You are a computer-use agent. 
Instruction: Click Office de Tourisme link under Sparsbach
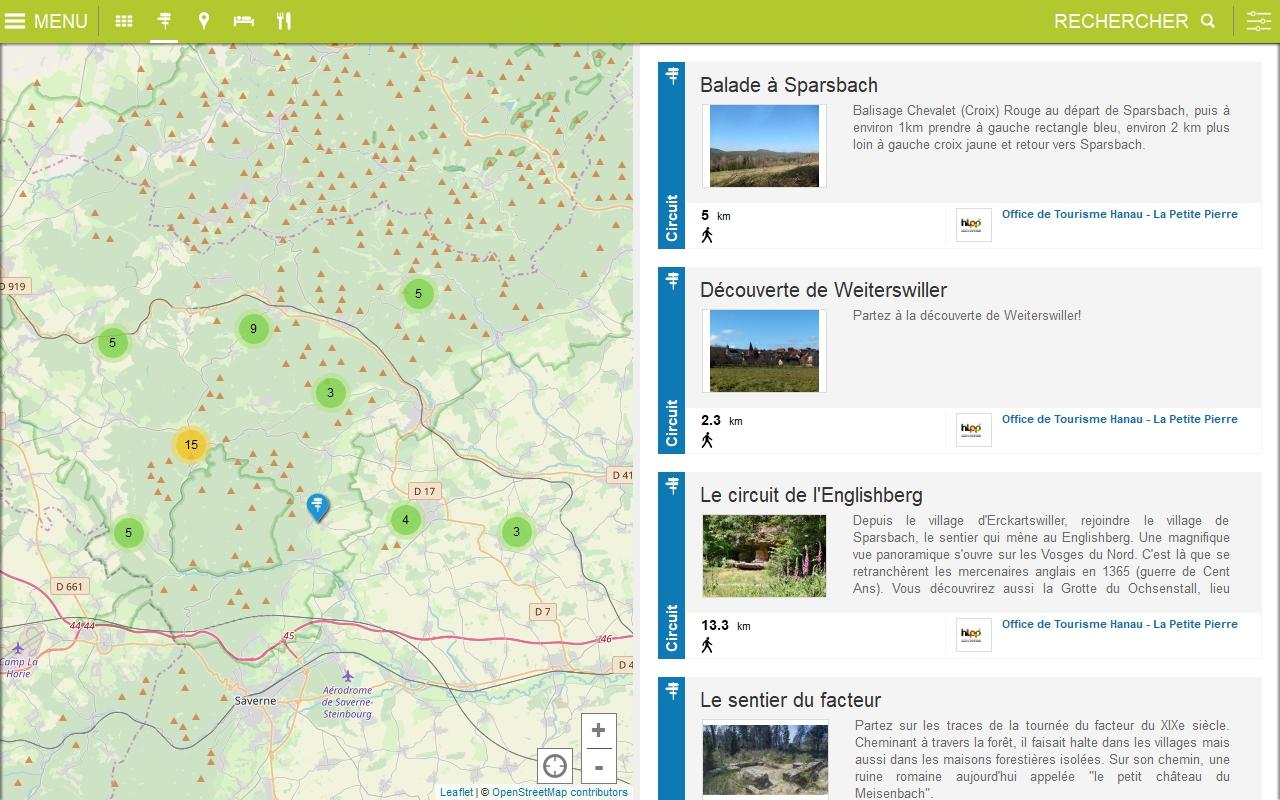click(x=1120, y=214)
